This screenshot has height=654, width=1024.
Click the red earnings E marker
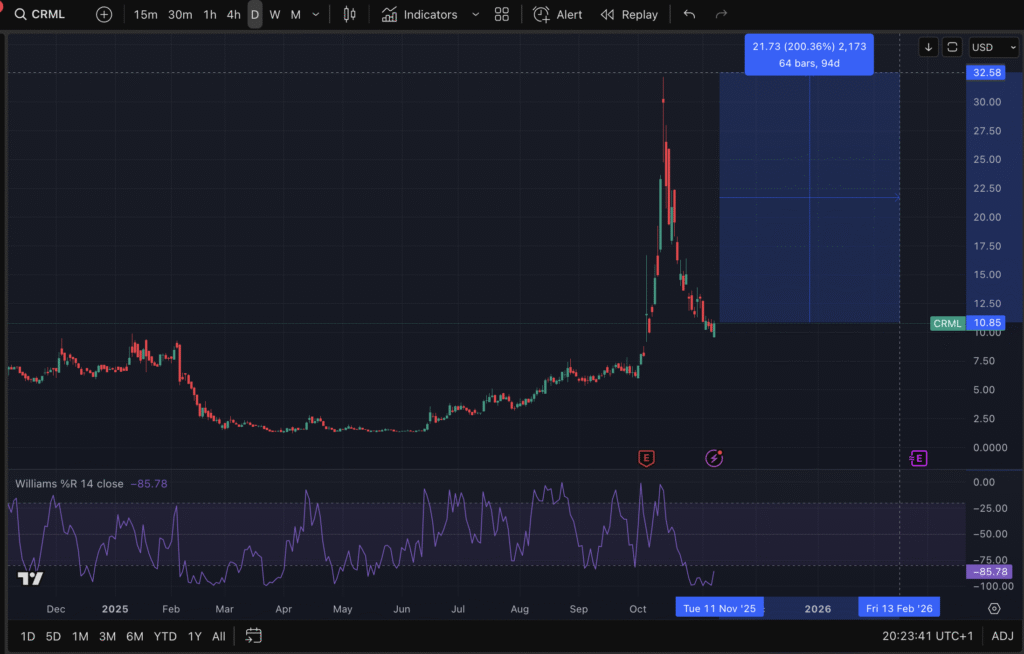point(647,458)
